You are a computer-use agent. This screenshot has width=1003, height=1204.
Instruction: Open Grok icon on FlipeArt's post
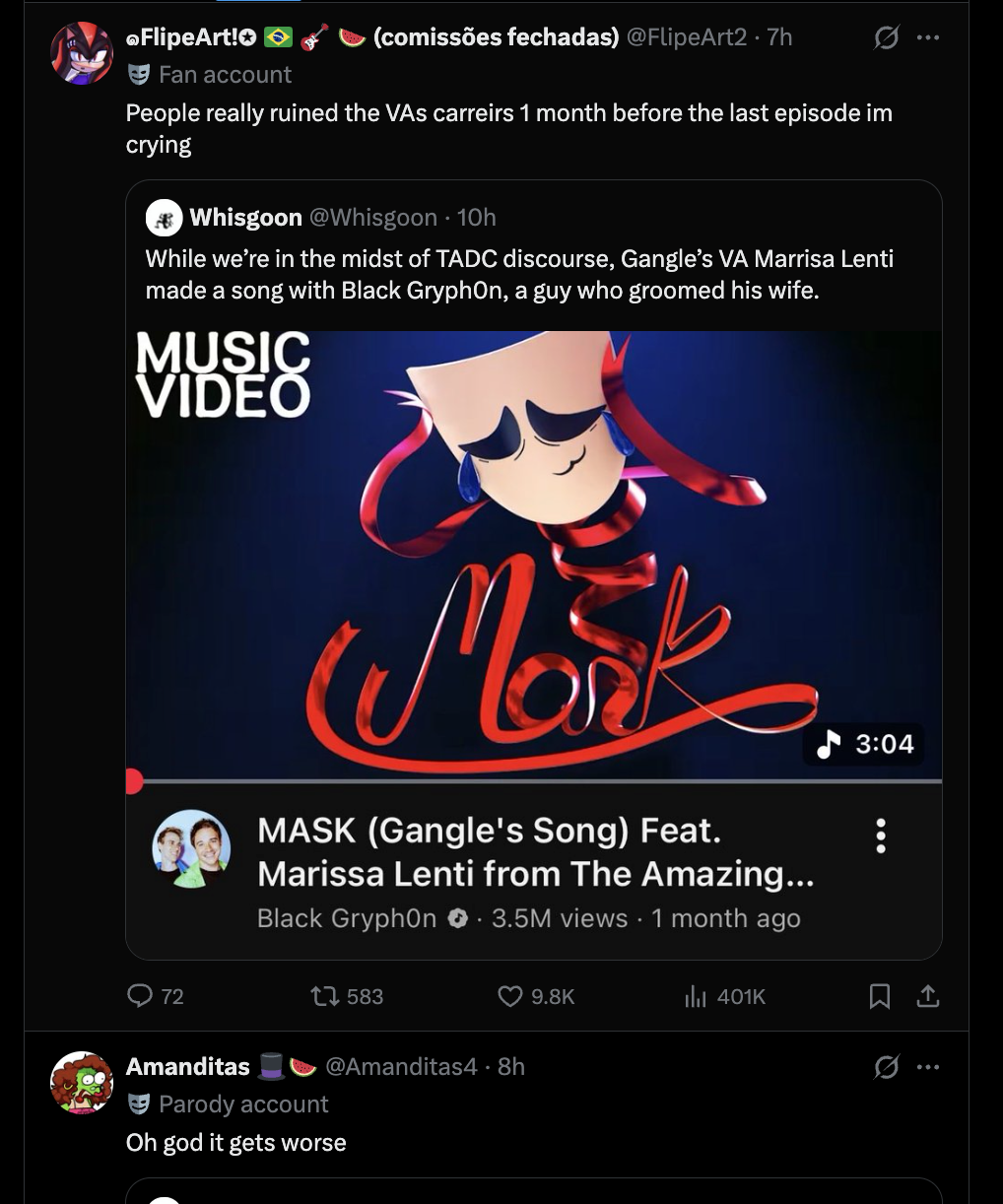pos(886,37)
